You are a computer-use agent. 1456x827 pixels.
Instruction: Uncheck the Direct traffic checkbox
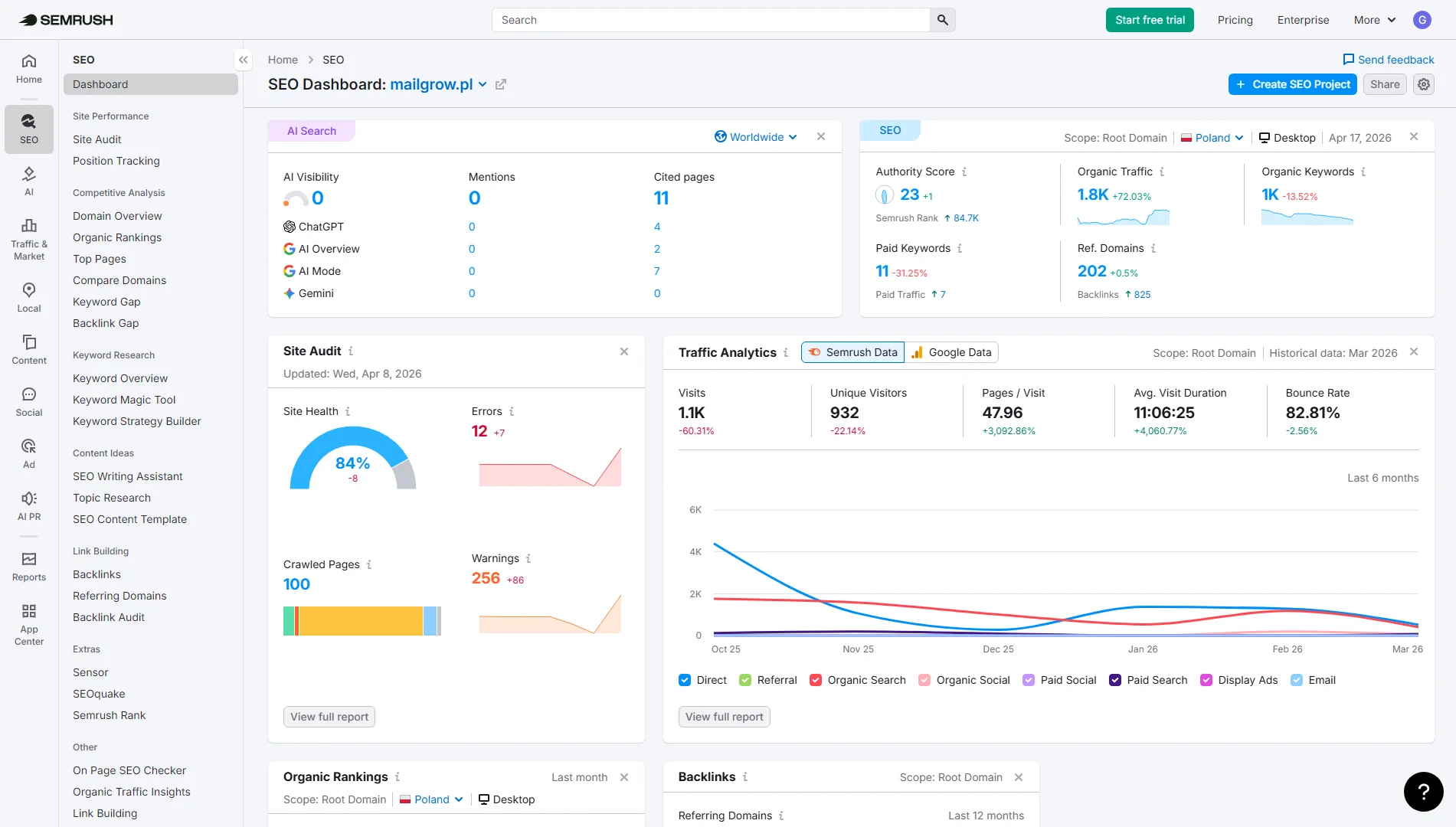click(x=685, y=680)
